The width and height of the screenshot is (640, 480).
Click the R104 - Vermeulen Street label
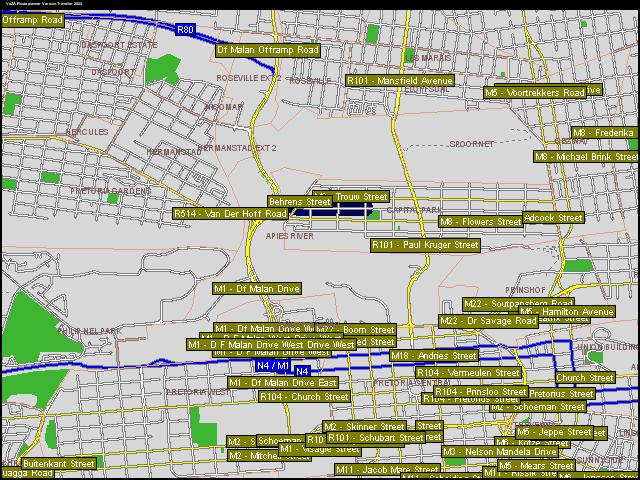[x=469, y=372]
